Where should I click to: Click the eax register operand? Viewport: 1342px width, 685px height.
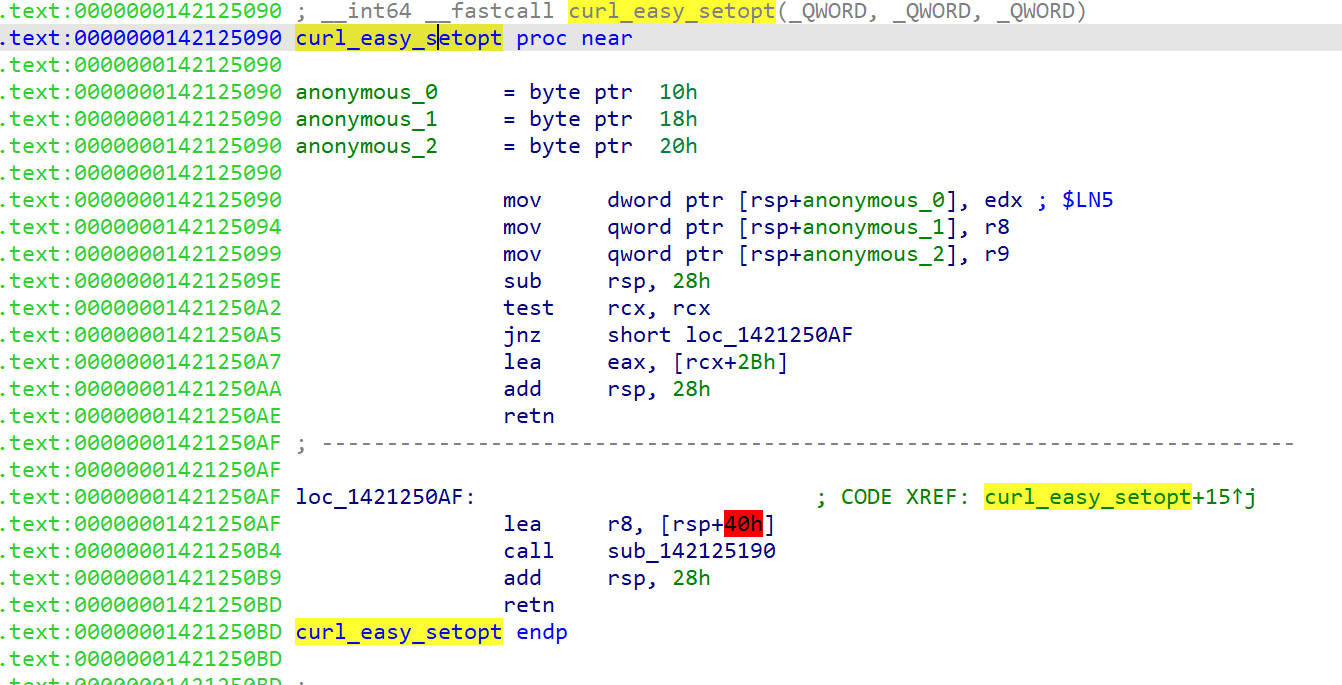click(x=626, y=362)
